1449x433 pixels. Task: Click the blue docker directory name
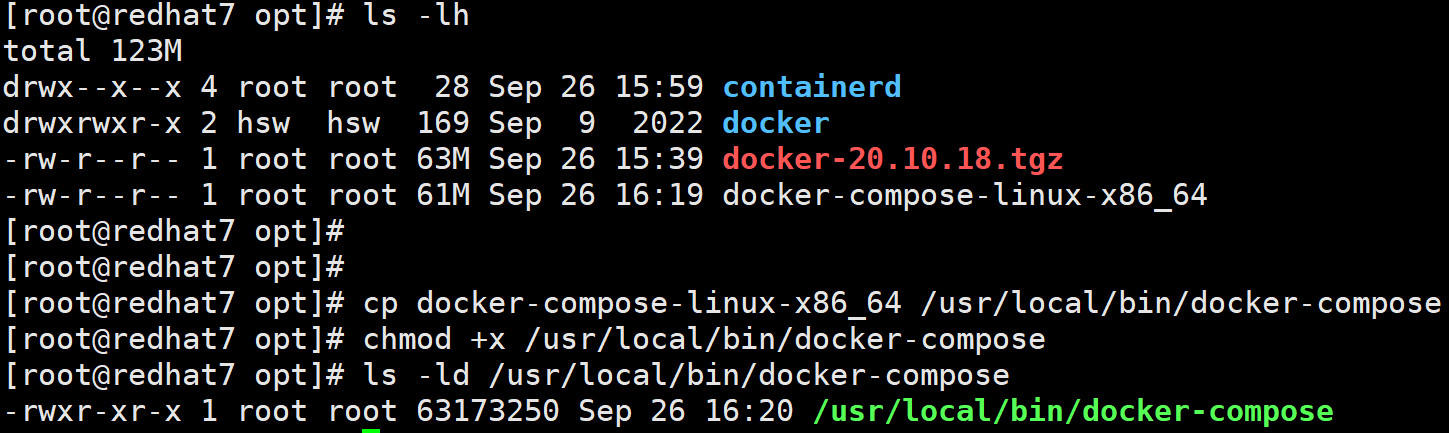point(775,123)
